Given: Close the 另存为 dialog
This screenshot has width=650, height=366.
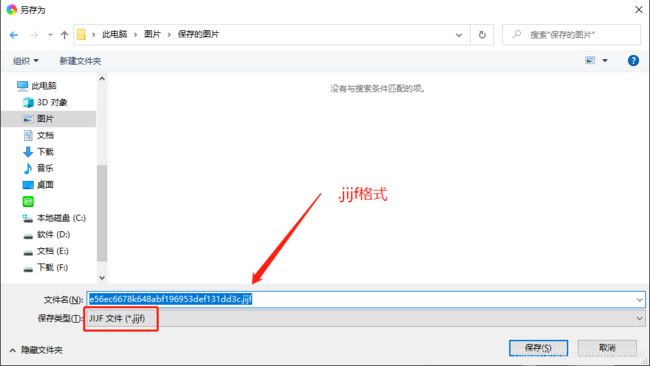Looking at the screenshot, I should click(x=639, y=9).
